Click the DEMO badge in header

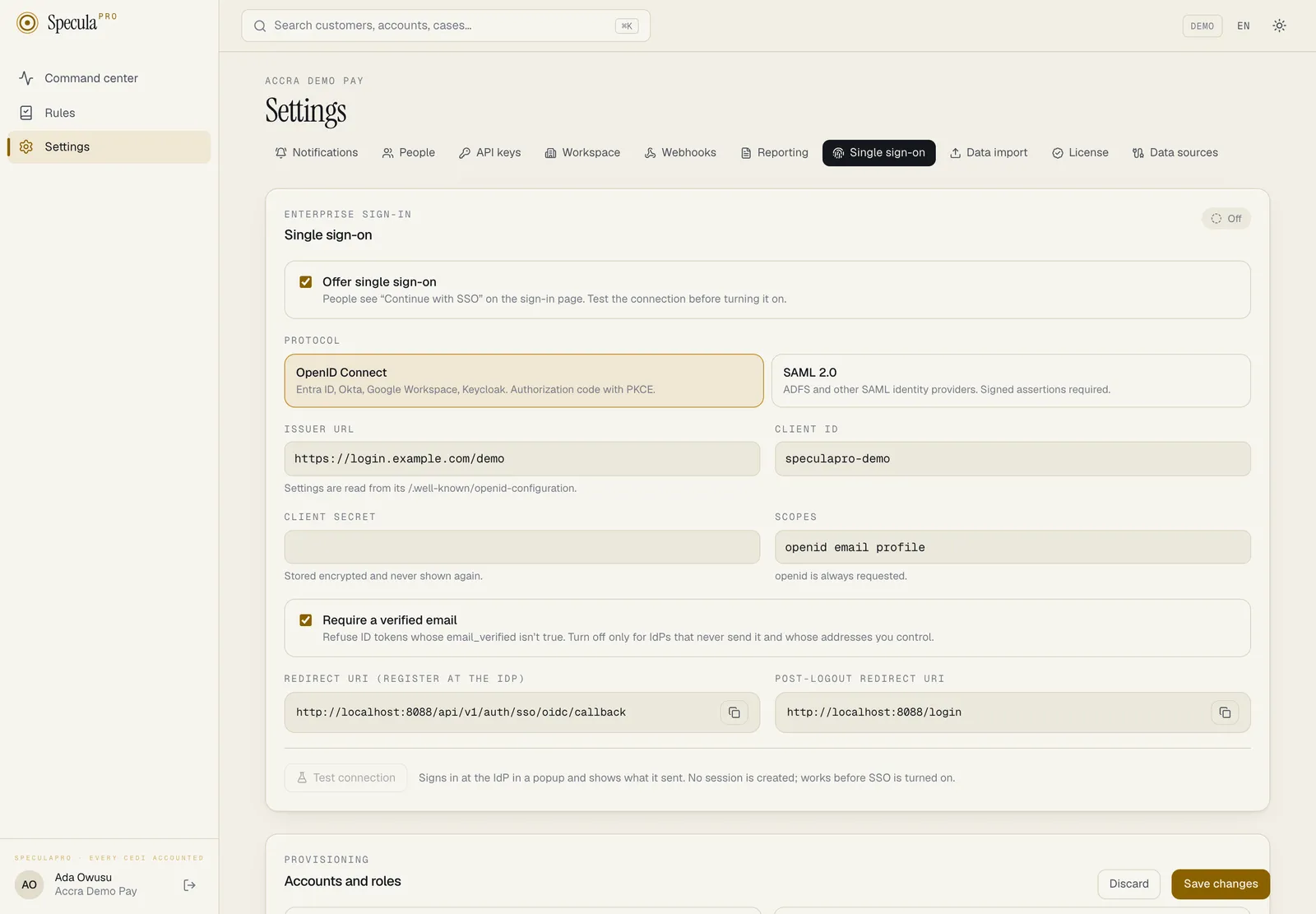pos(1202,26)
